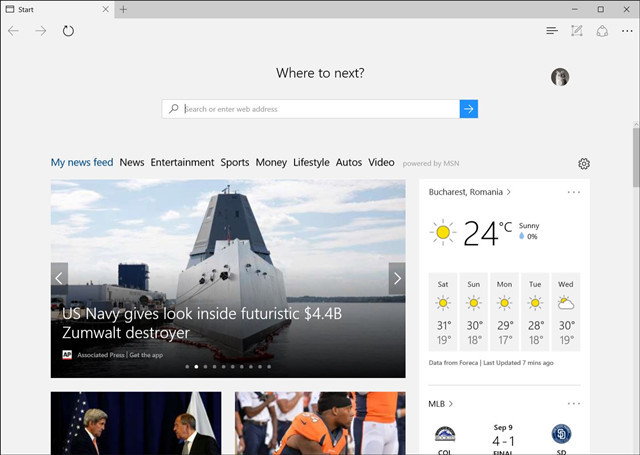Screen dimensions: 640x455
Task: Expand the weather card options ellipsis
Action: [573, 192]
